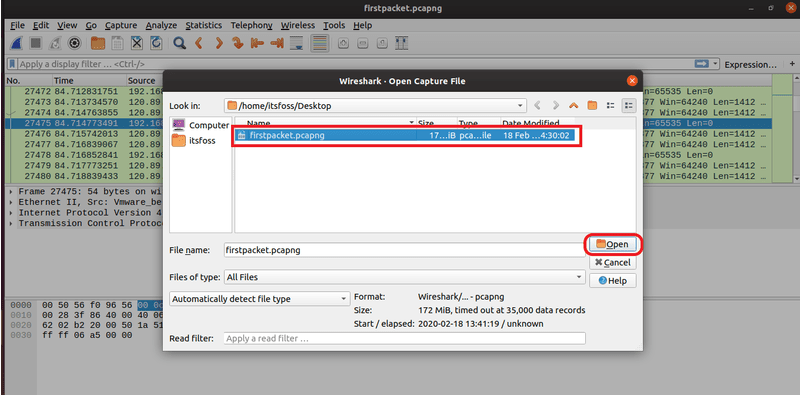Open the Analyze menu

coord(161,25)
